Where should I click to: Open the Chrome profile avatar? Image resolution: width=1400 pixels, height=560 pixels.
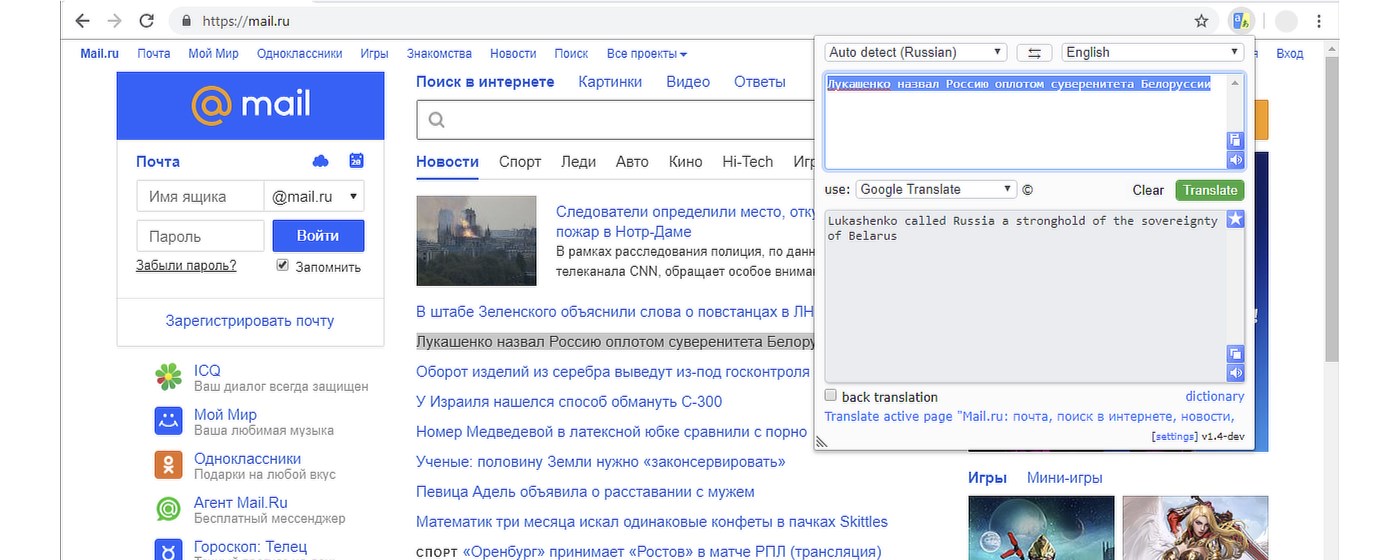click(1286, 20)
